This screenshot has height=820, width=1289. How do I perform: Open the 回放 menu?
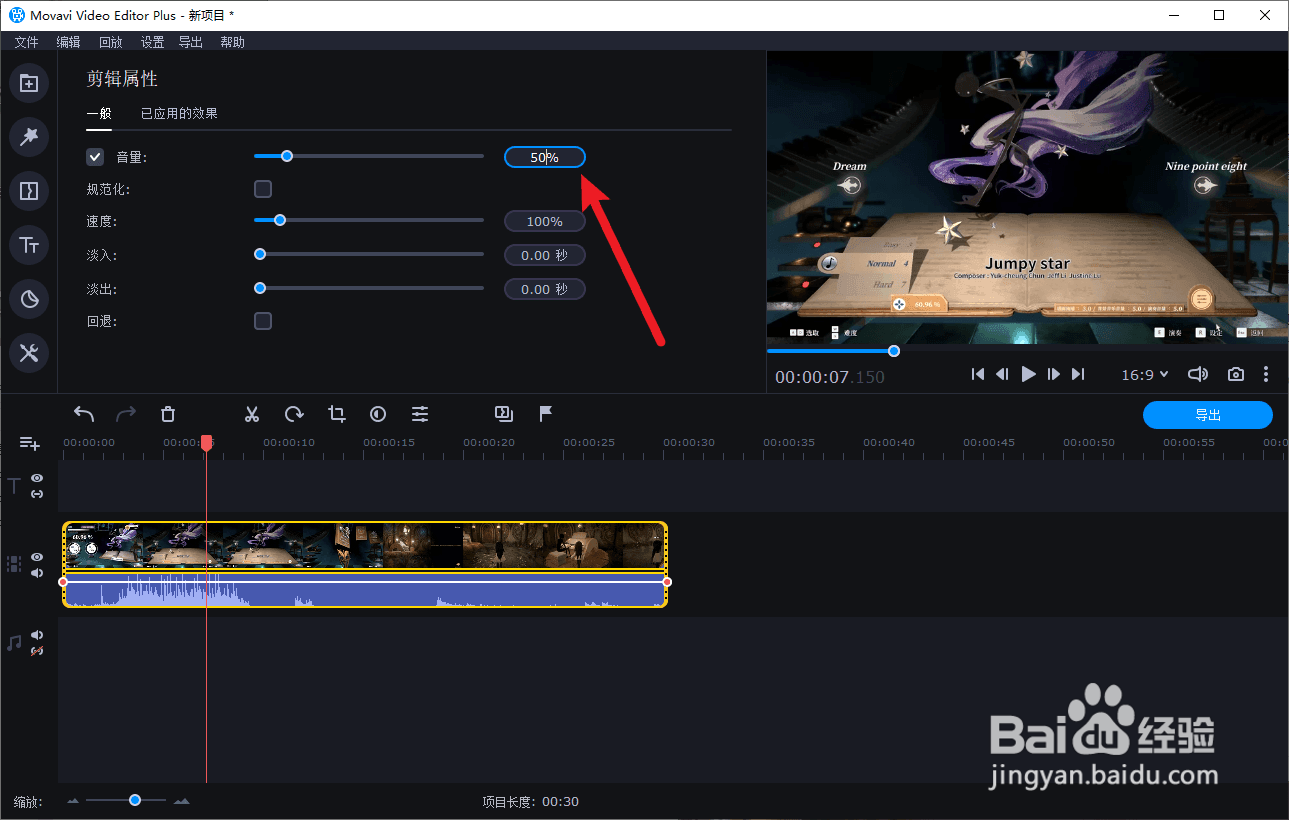[x=110, y=42]
